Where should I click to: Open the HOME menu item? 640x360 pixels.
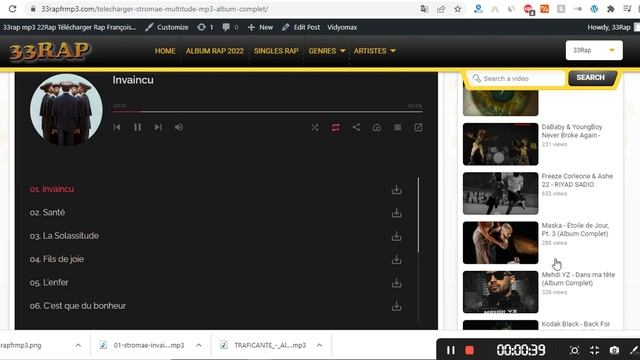165,51
